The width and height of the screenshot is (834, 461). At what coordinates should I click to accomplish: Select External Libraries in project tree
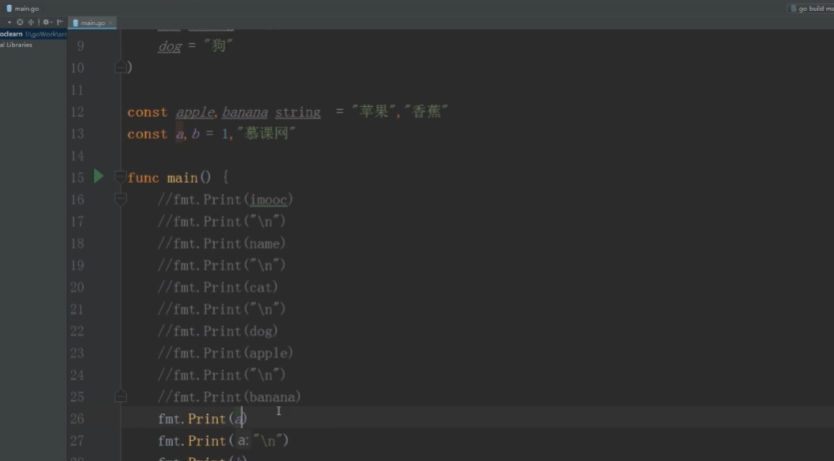click(16, 45)
